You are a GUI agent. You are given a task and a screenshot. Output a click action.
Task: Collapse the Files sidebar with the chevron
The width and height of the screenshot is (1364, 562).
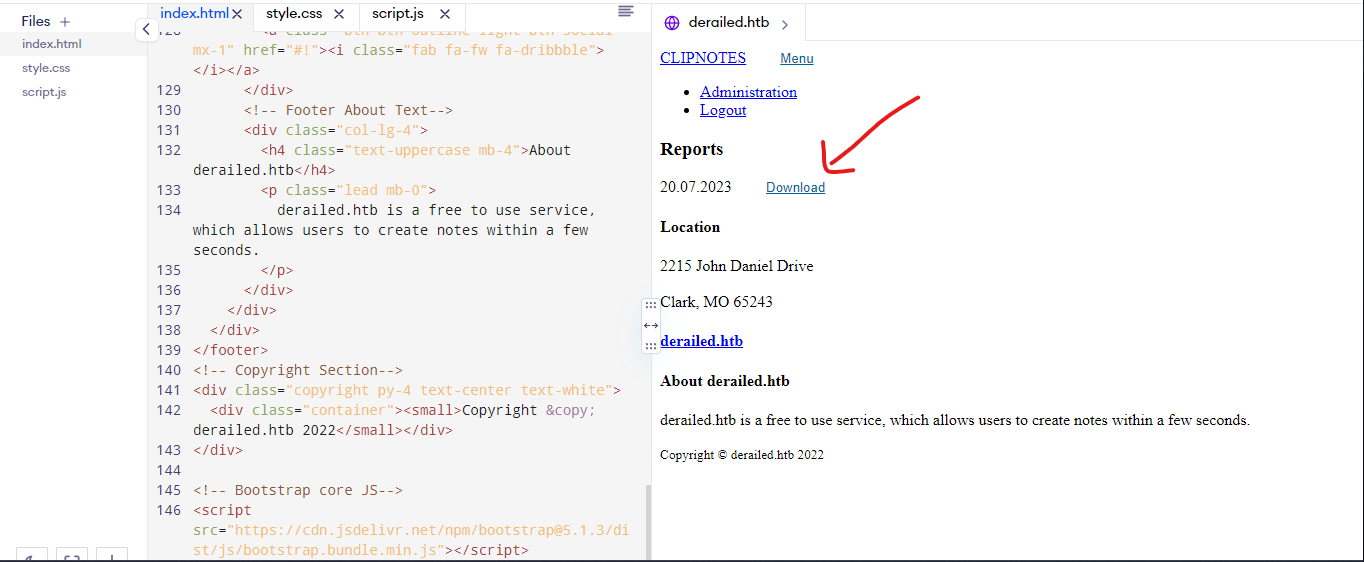point(147,30)
